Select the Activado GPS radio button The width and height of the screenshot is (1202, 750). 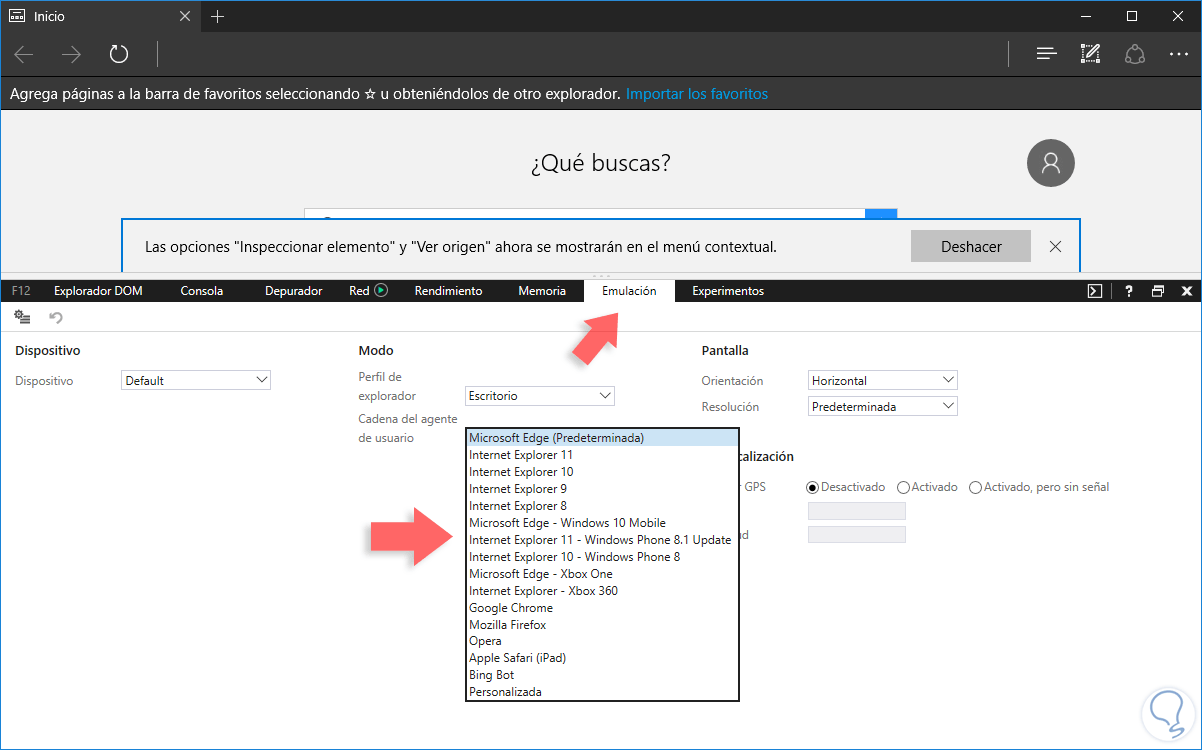(x=903, y=487)
